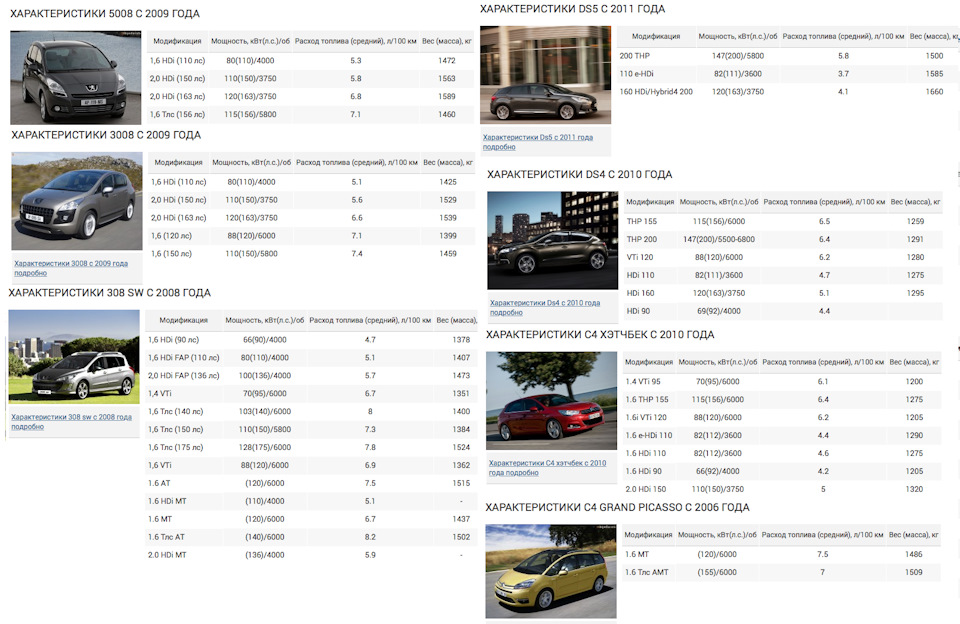Viewport: 960px width, 624px height.
Task: Select '1.6i VTi 120' modification
Action: click(x=646, y=418)
